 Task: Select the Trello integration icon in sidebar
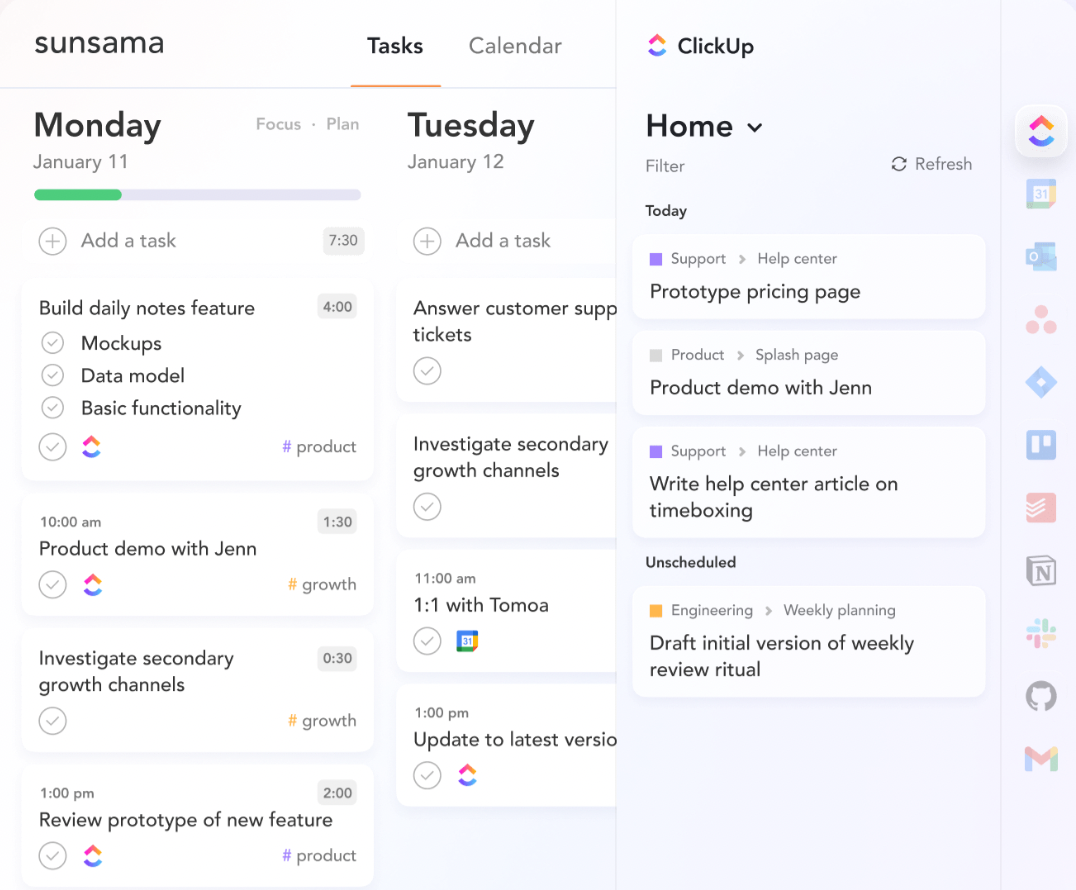coord(1041,445)
